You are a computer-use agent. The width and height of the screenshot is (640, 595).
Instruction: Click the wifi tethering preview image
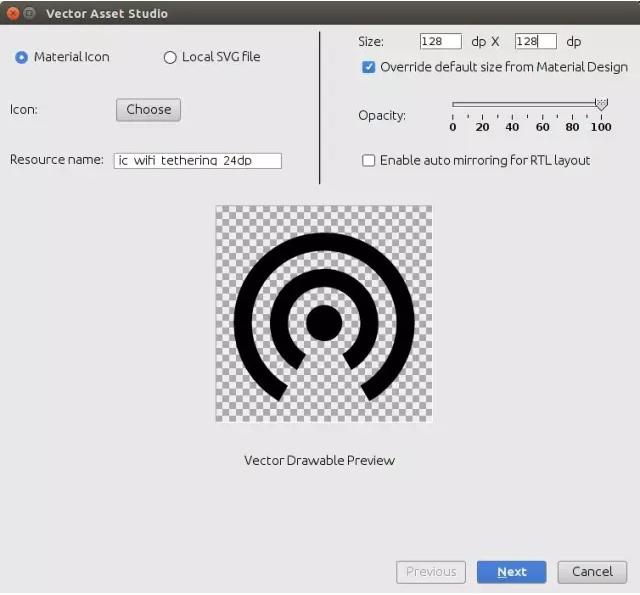tap(324, 314)
